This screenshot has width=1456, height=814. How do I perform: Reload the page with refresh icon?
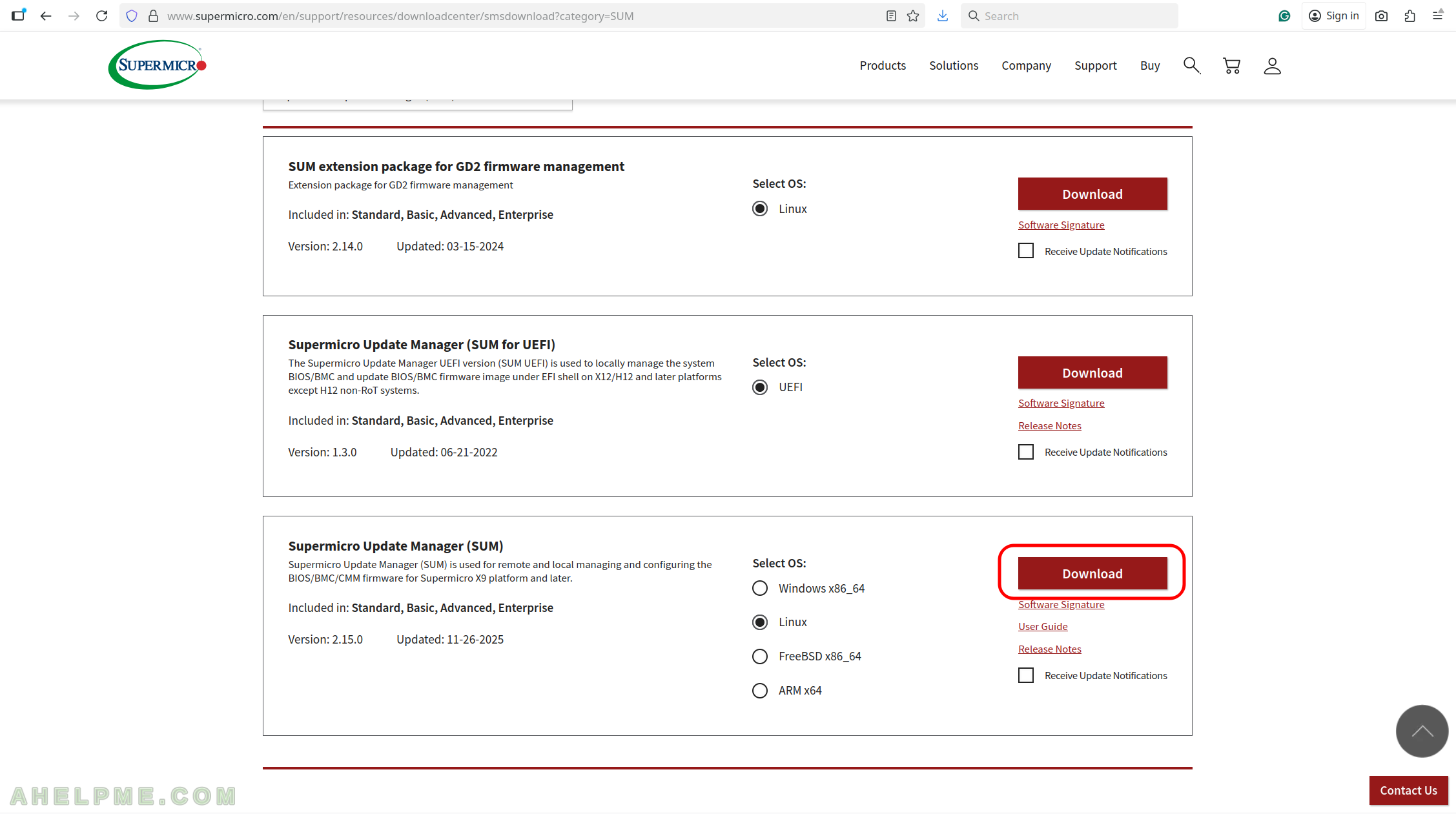[101, 16]
